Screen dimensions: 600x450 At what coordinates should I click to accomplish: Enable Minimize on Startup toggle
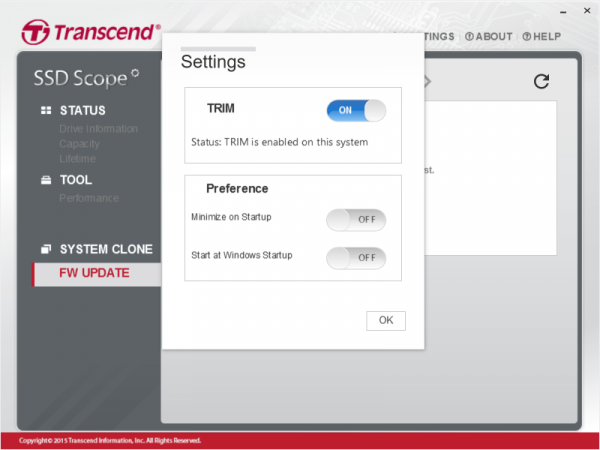click(x=356, y=220)
